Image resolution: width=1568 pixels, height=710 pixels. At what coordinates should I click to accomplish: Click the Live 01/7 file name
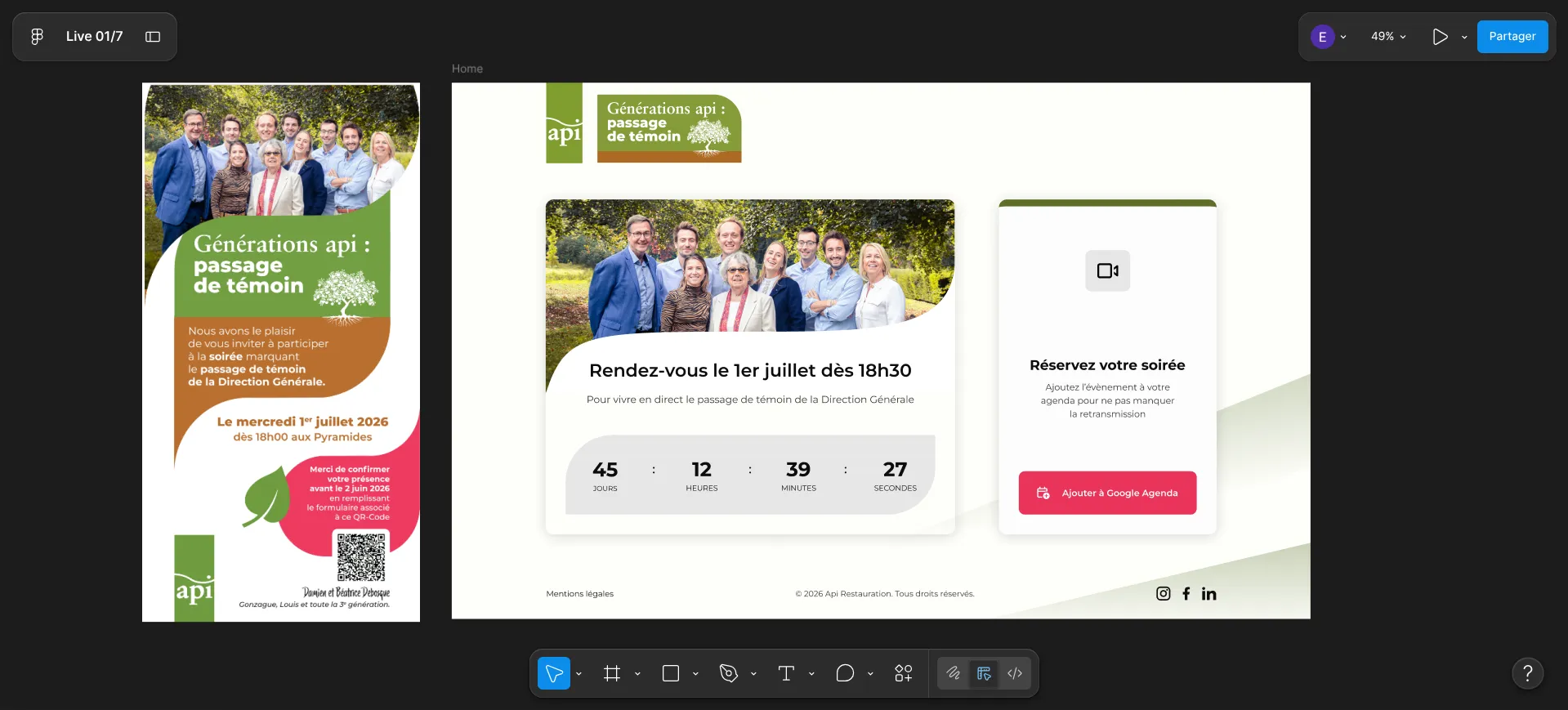94,37
